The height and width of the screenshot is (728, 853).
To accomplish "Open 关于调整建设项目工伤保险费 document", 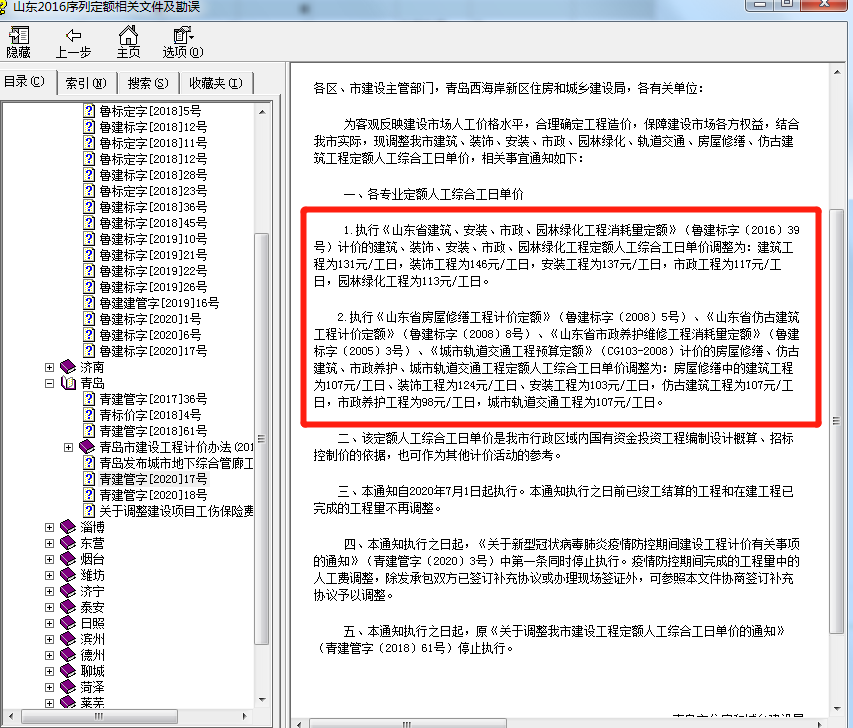I will tap(176, 511).
